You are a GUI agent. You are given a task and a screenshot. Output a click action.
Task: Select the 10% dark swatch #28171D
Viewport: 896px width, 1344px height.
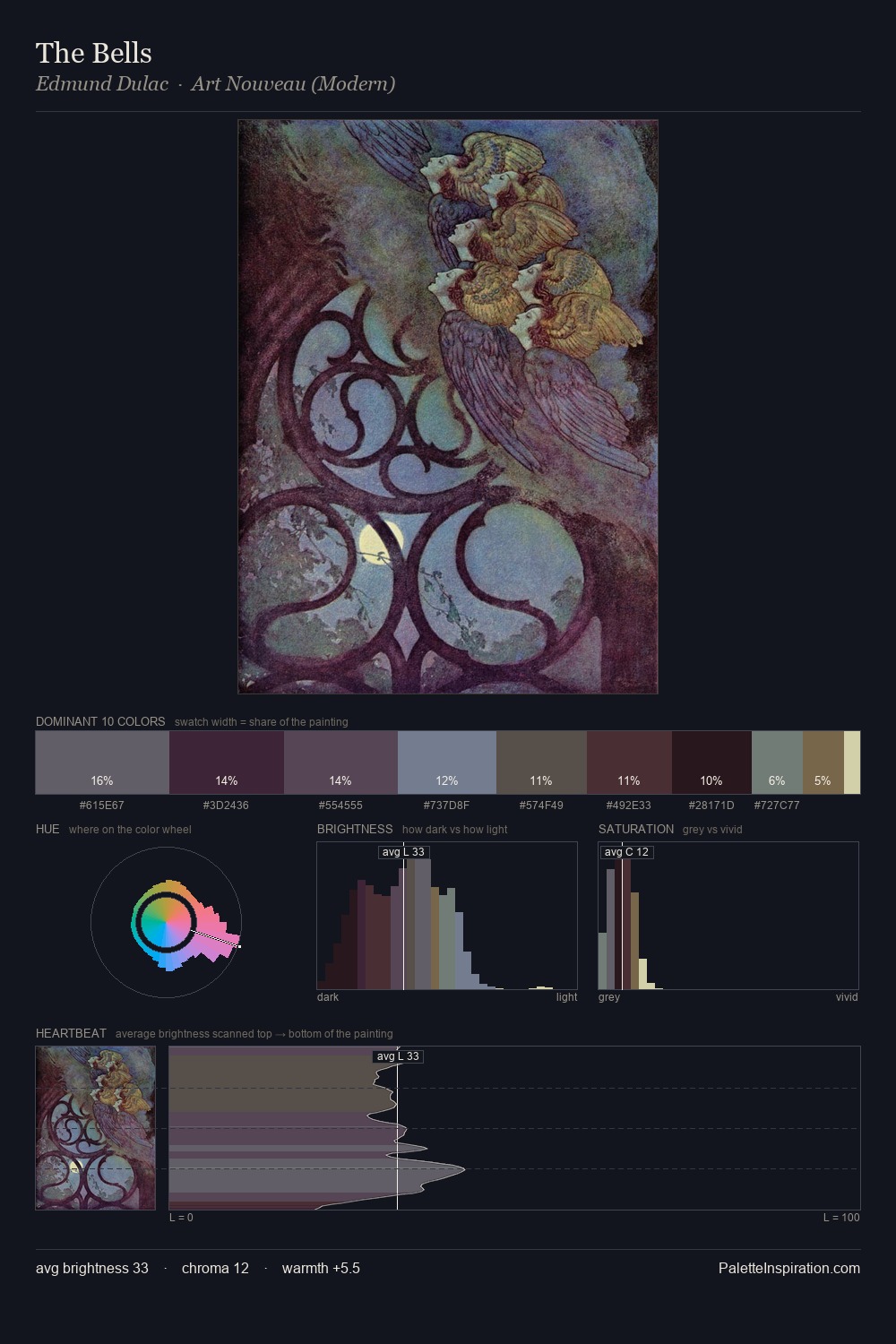pos(711,762)
